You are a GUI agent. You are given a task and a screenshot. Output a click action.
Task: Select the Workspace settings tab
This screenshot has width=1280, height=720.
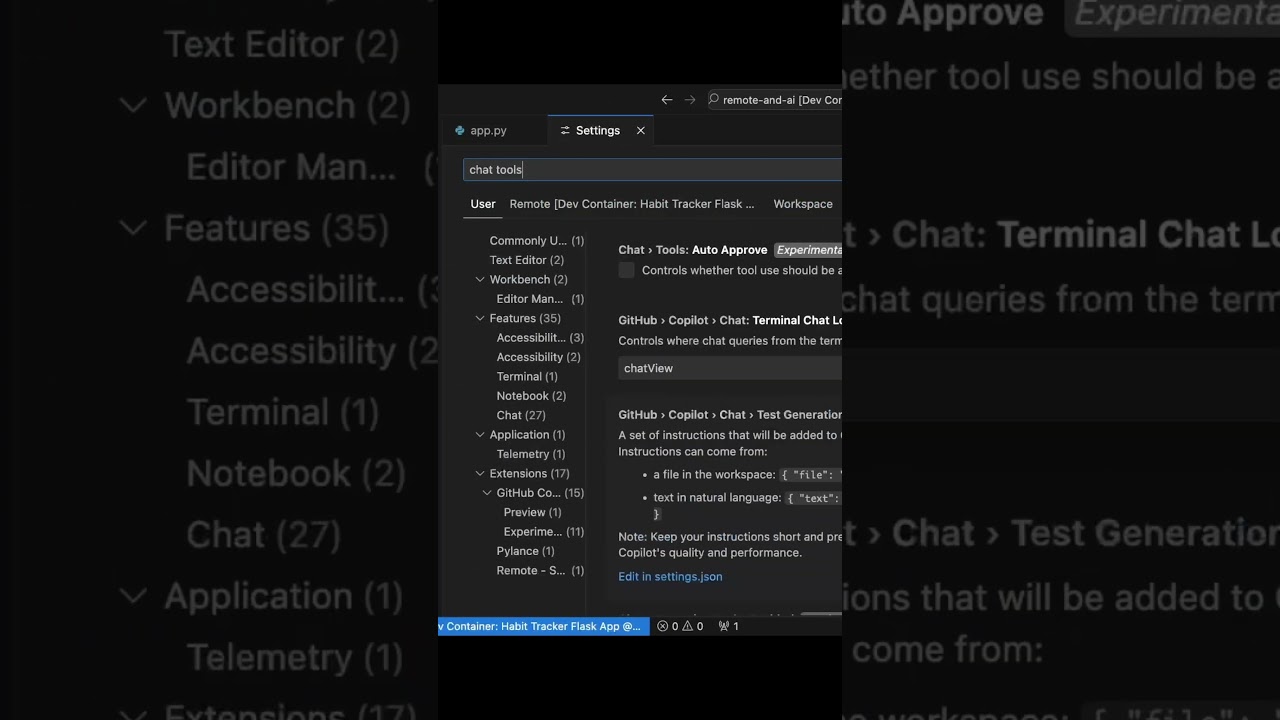tap(803, 203)
